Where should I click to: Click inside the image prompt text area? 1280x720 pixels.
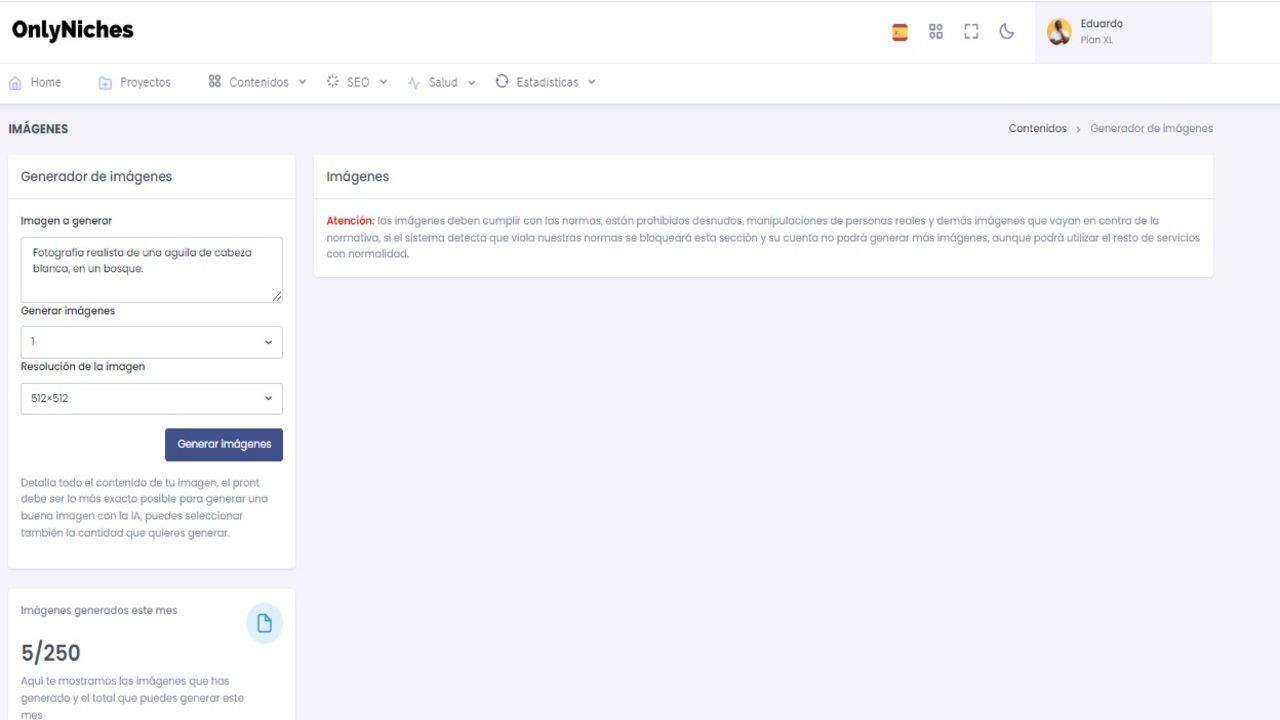152,270
